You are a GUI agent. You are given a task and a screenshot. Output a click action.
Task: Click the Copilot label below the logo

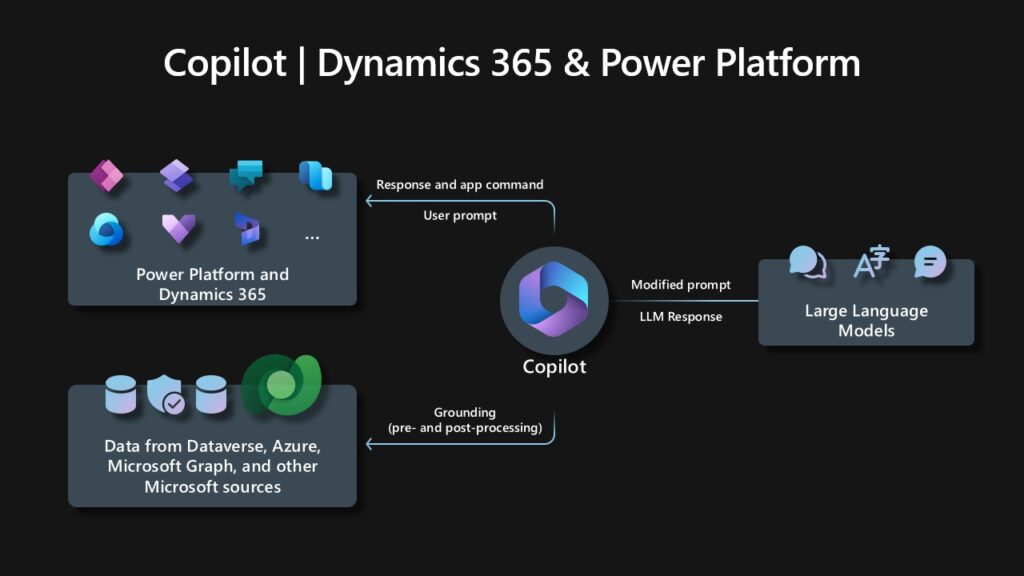point(553,366)
